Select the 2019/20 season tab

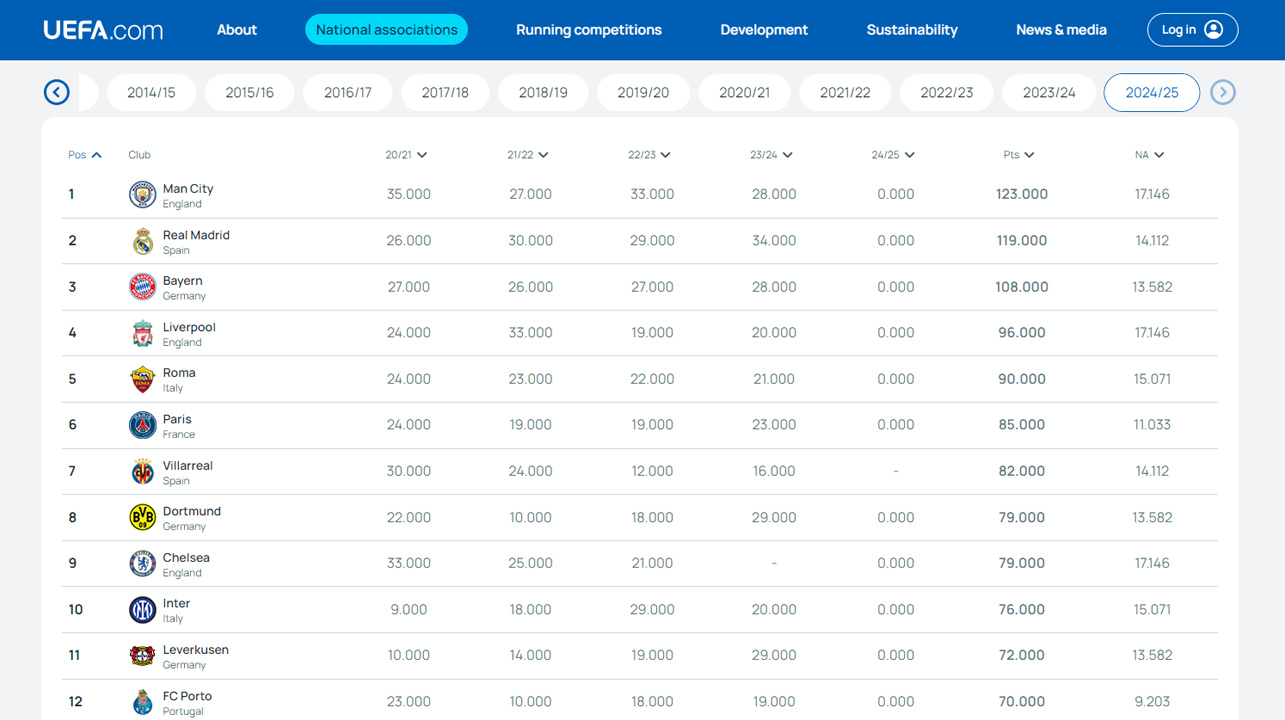[643, 92]
